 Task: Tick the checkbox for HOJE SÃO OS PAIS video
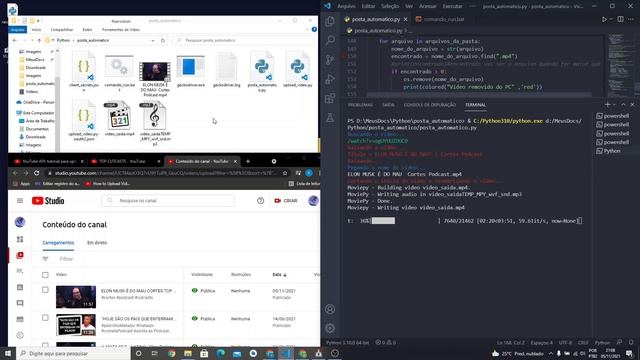[x=45, y=318]
